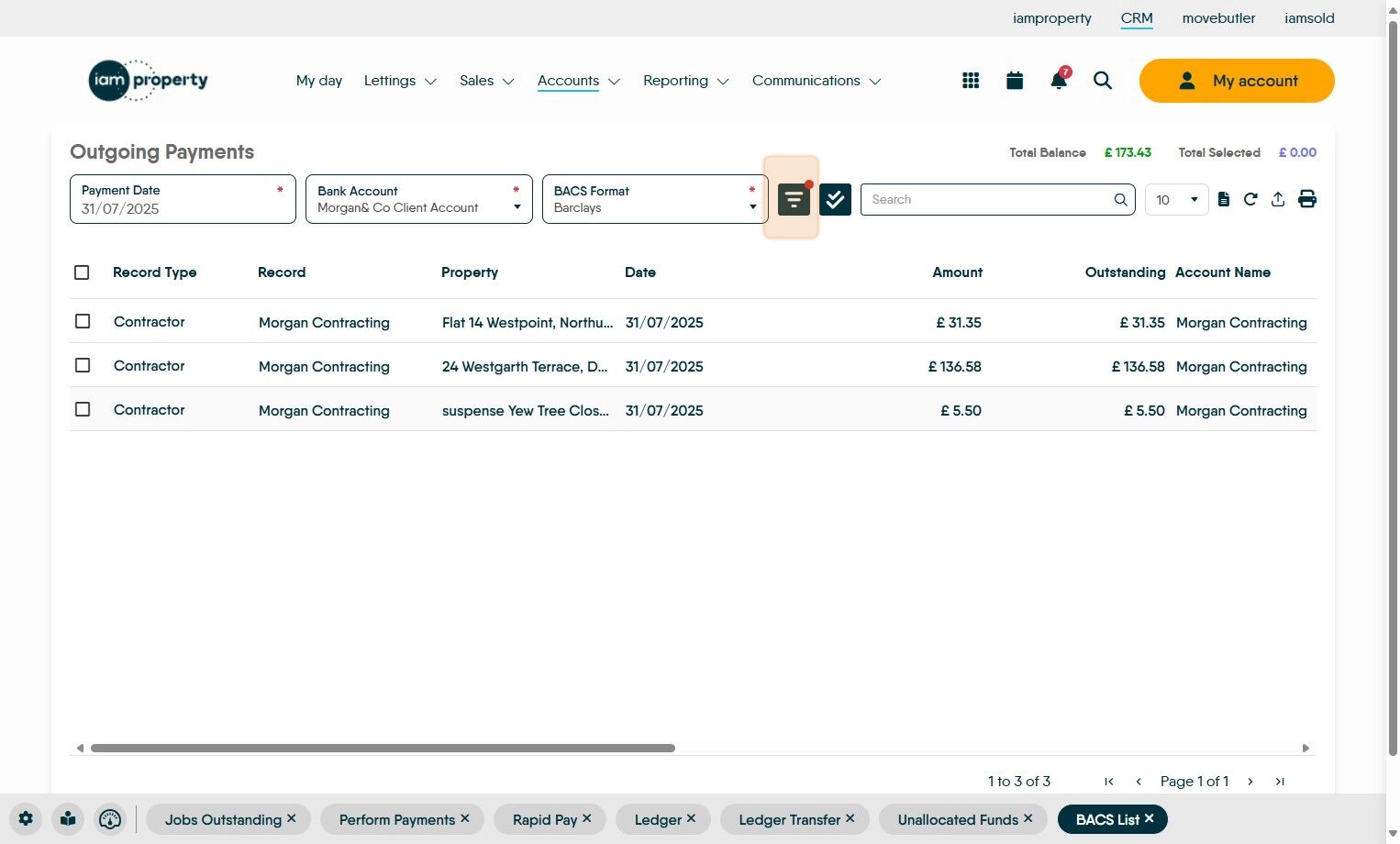1400x844 pixels.
Task: Open the iamproperty link in top bar
Action: tap(1052, 18)
